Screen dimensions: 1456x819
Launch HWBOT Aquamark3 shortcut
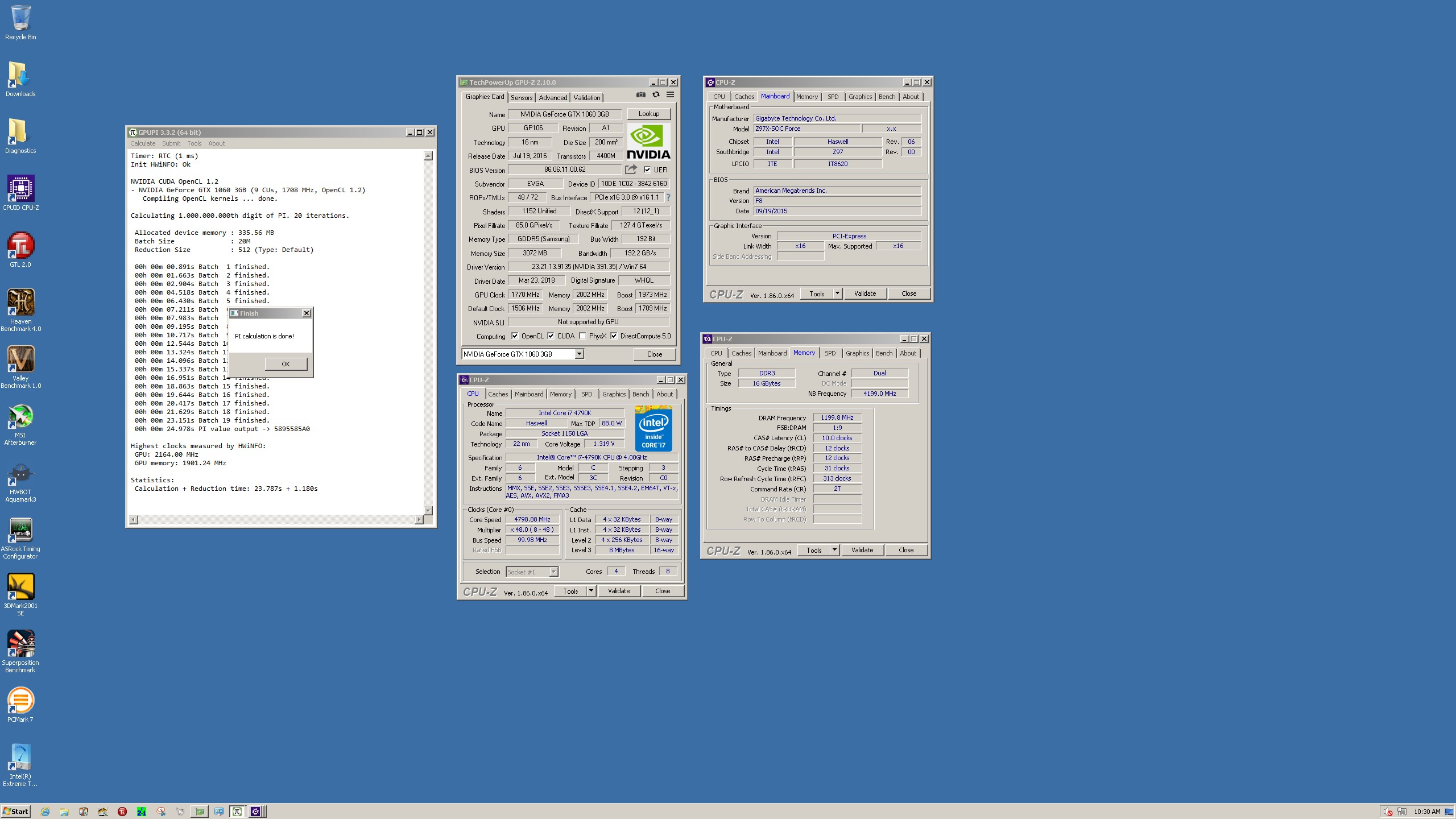(x=20, y=481)
